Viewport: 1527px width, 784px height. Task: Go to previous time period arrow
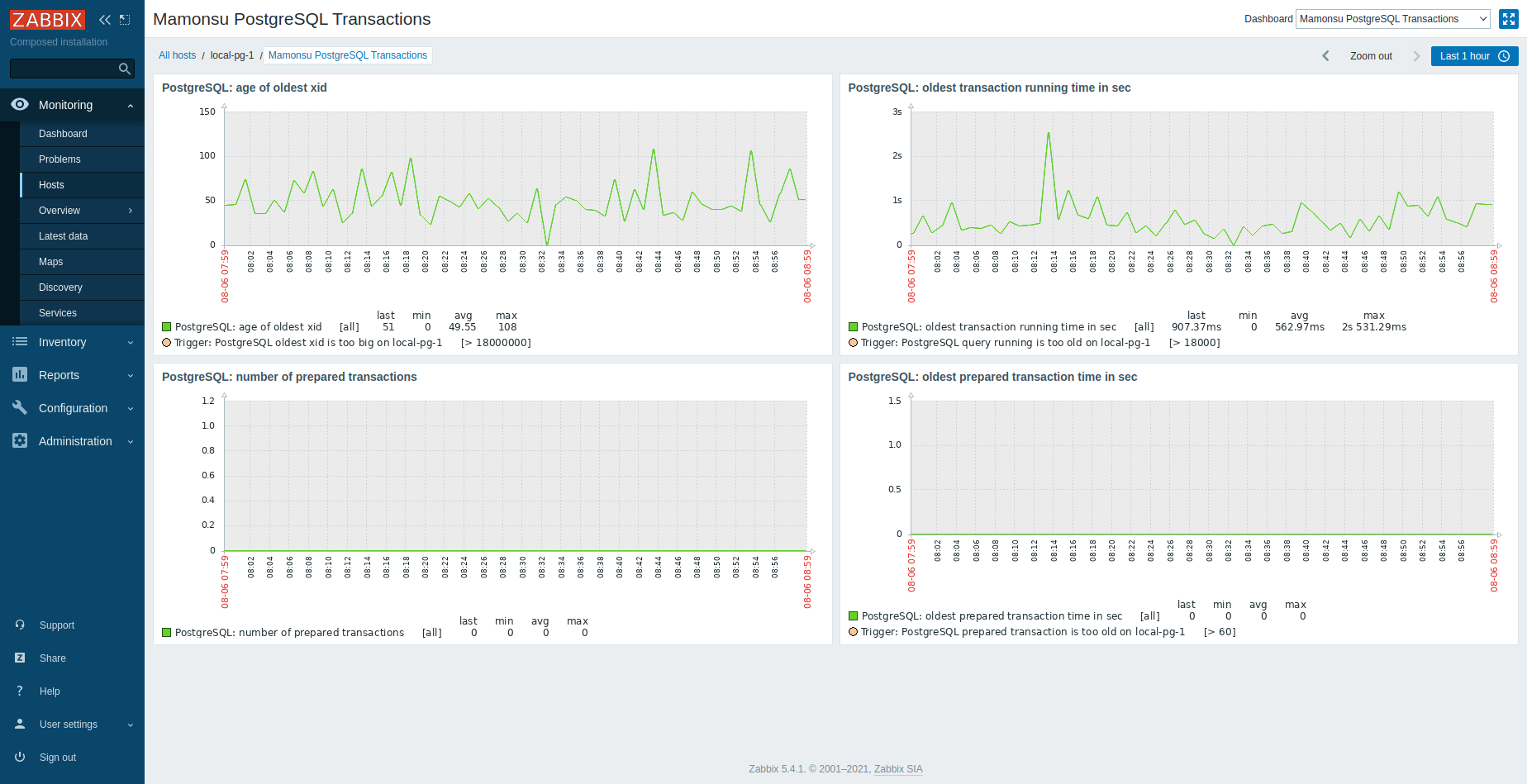coord(1325,56)
